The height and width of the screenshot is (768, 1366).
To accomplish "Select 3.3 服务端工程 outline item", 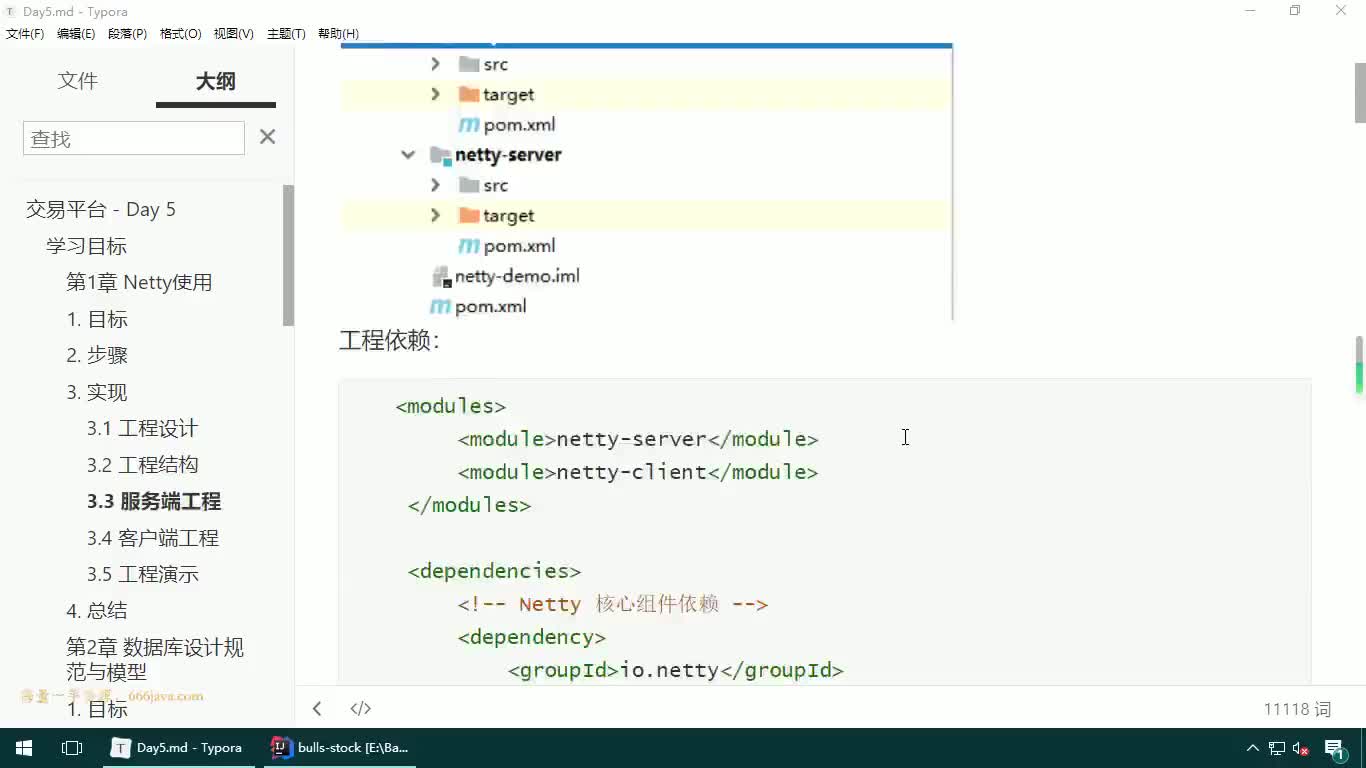I will 154,501.
